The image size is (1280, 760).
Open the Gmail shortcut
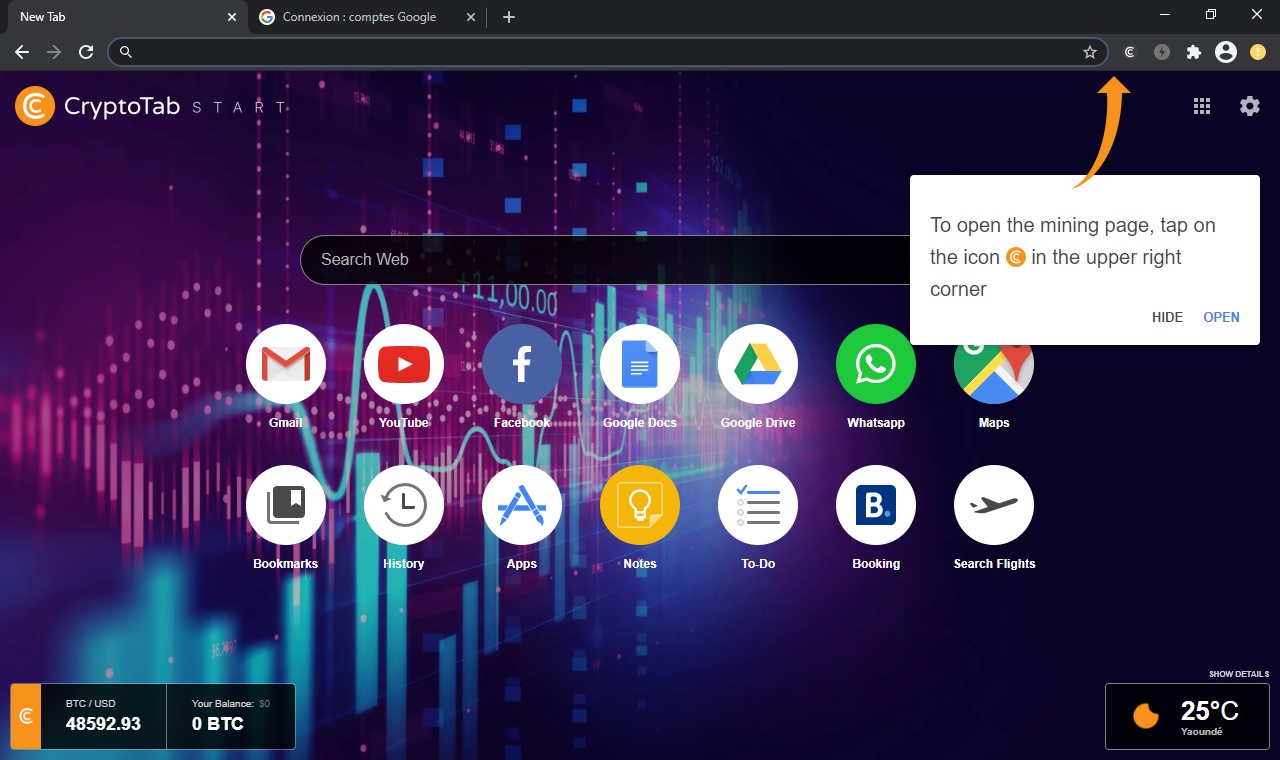[286, 364]
